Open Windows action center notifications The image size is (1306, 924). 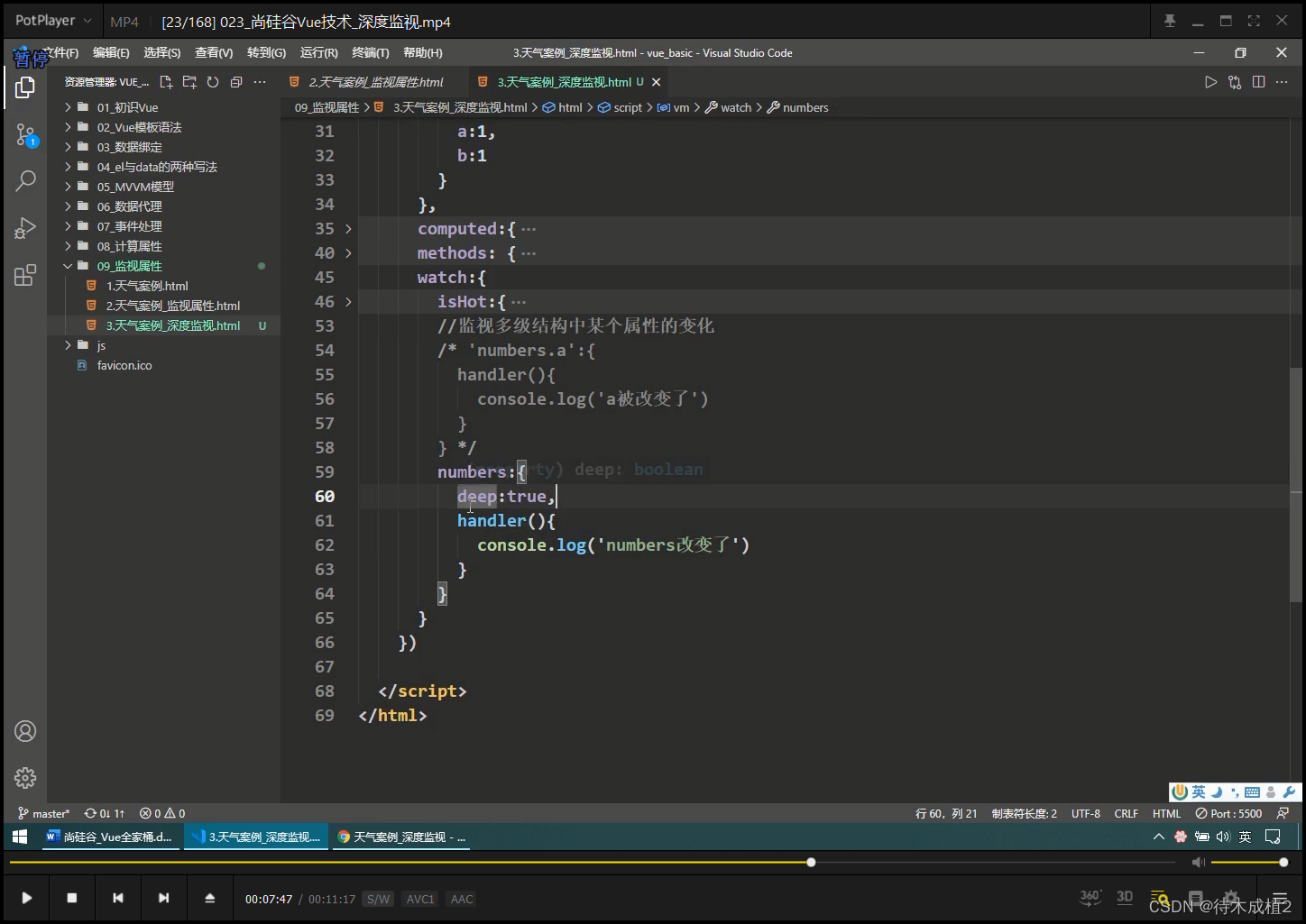(x=1273, y=837)
